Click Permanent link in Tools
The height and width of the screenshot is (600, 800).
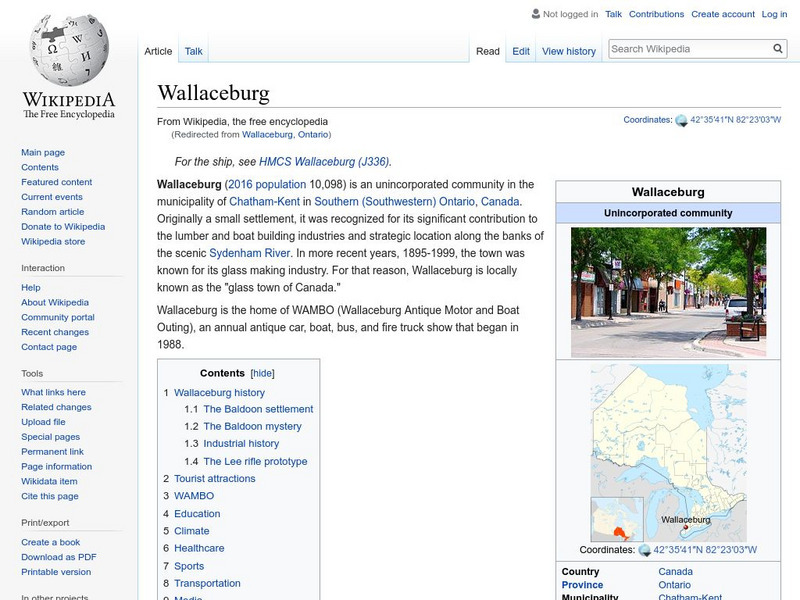[x=52, y=451]
